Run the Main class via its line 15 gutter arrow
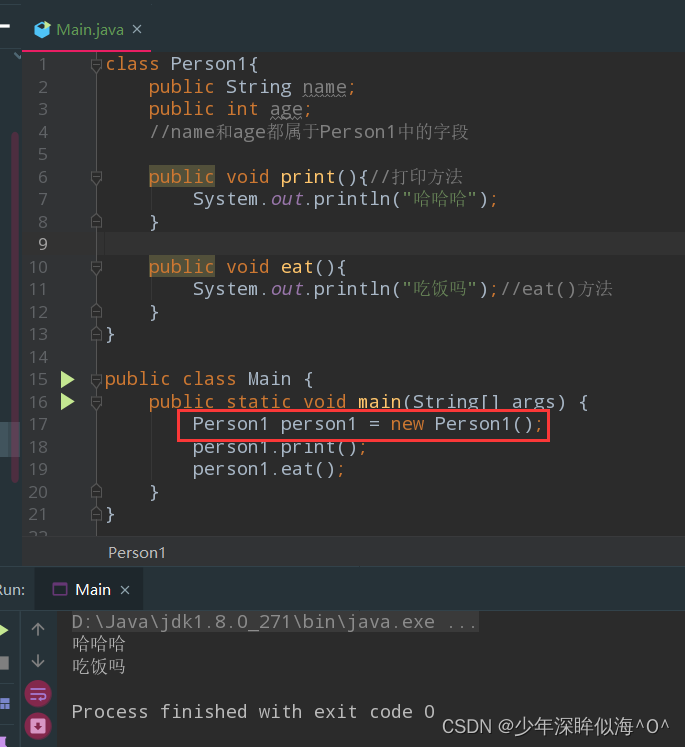The image size is (685, 747). [67, 380]
